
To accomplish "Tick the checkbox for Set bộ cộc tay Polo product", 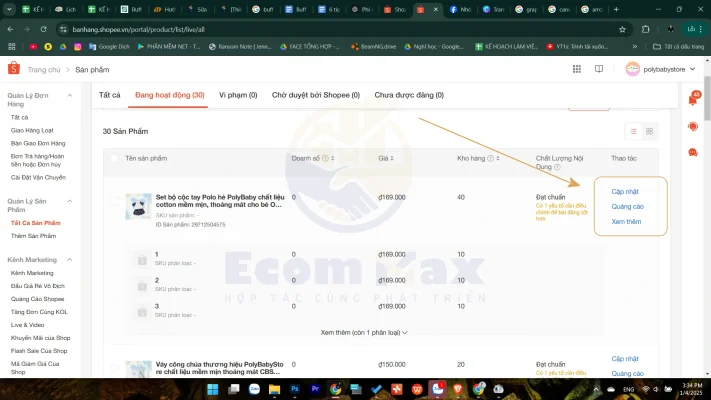I will click(x=114, y=200).
